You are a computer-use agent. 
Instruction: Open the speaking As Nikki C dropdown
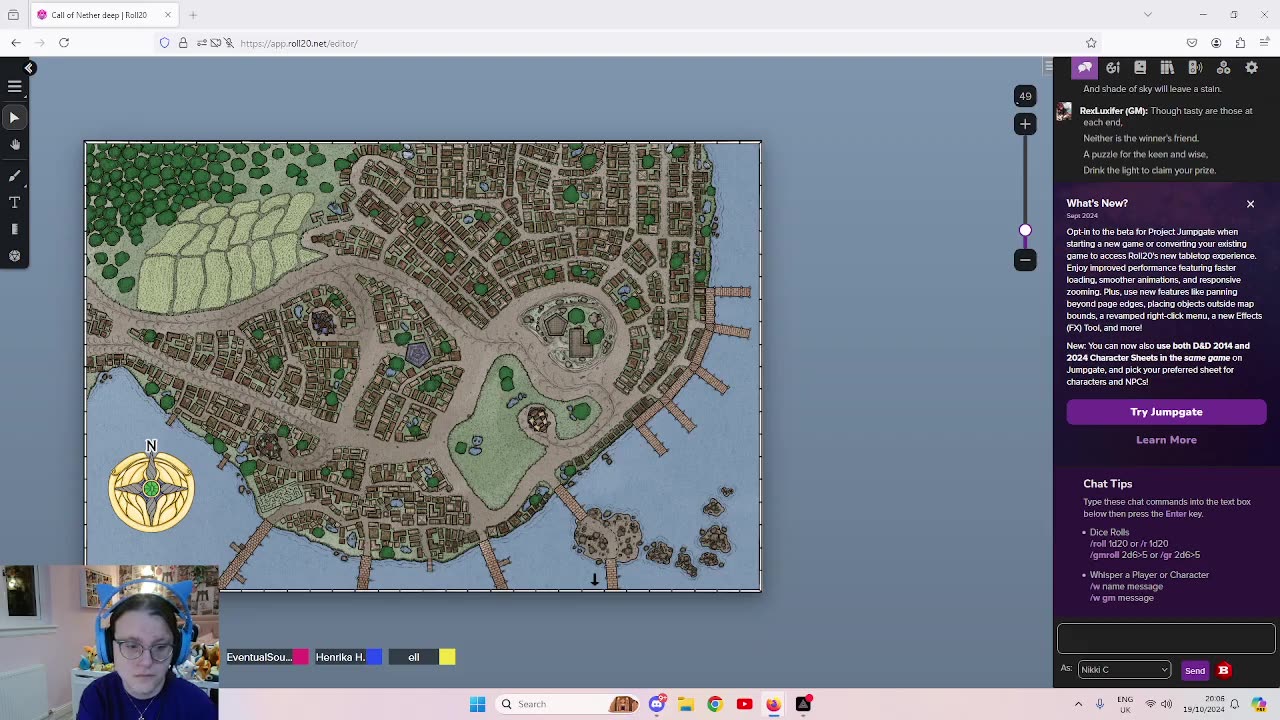[1124, 670]
